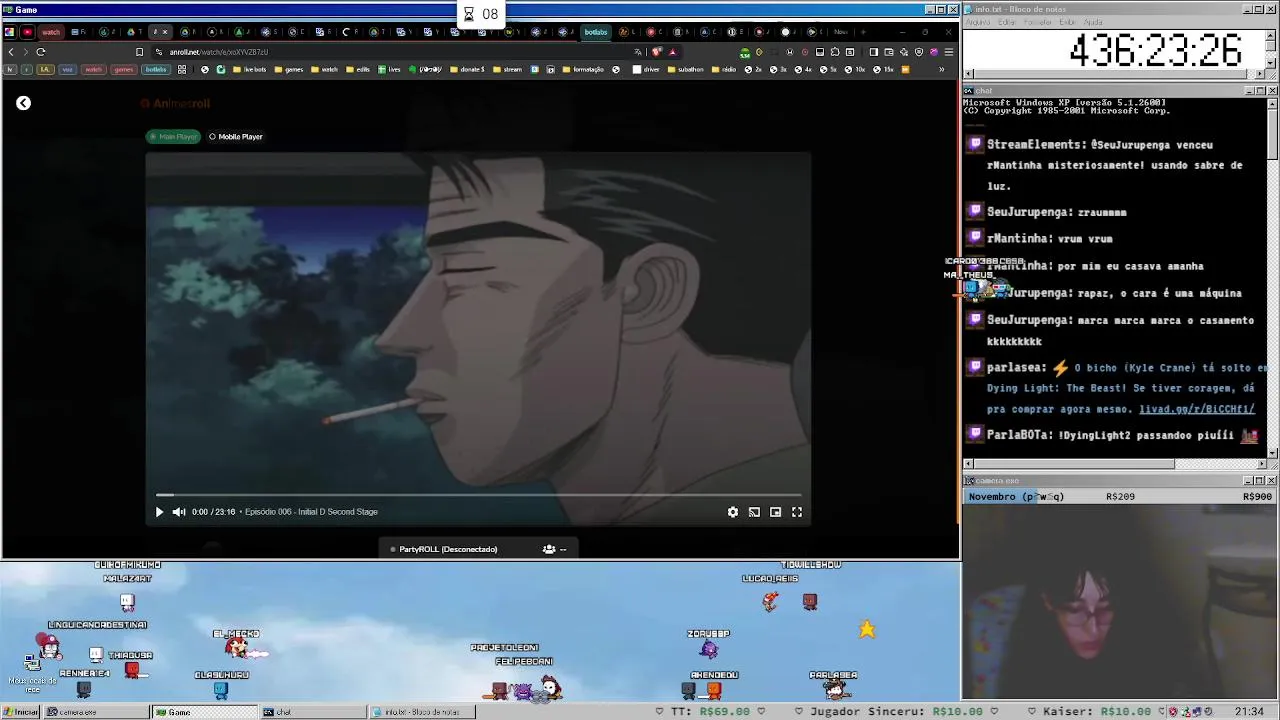The image size is (1280, 720).
Task: Click 'Episódio 006 - Initial D Second Stage' text
Action: coord(311,512)
